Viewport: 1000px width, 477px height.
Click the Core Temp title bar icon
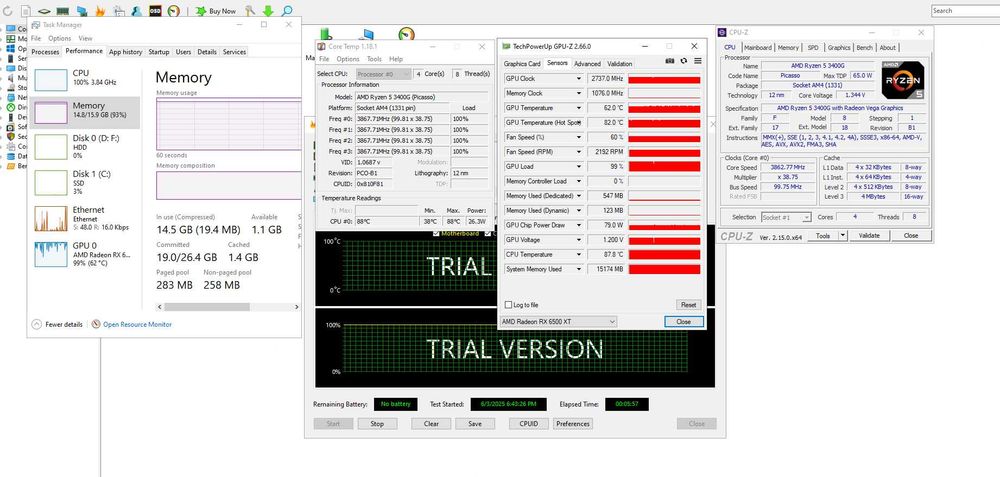click(x=322, y=47)
